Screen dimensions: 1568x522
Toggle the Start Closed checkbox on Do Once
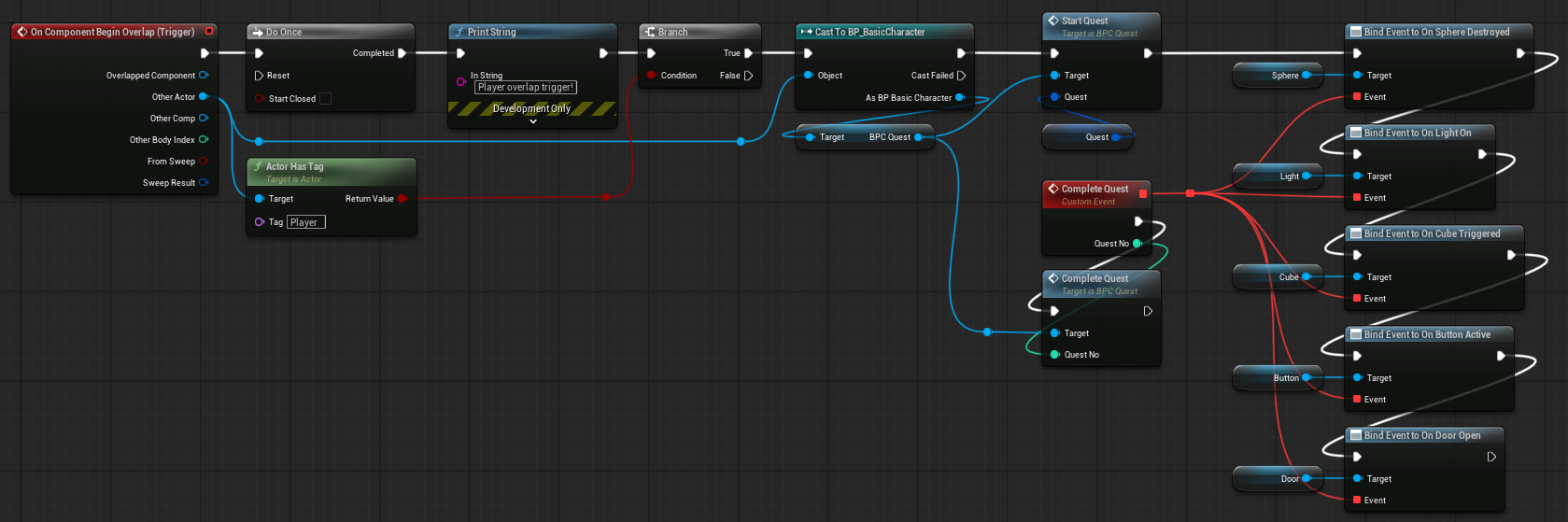325,99
